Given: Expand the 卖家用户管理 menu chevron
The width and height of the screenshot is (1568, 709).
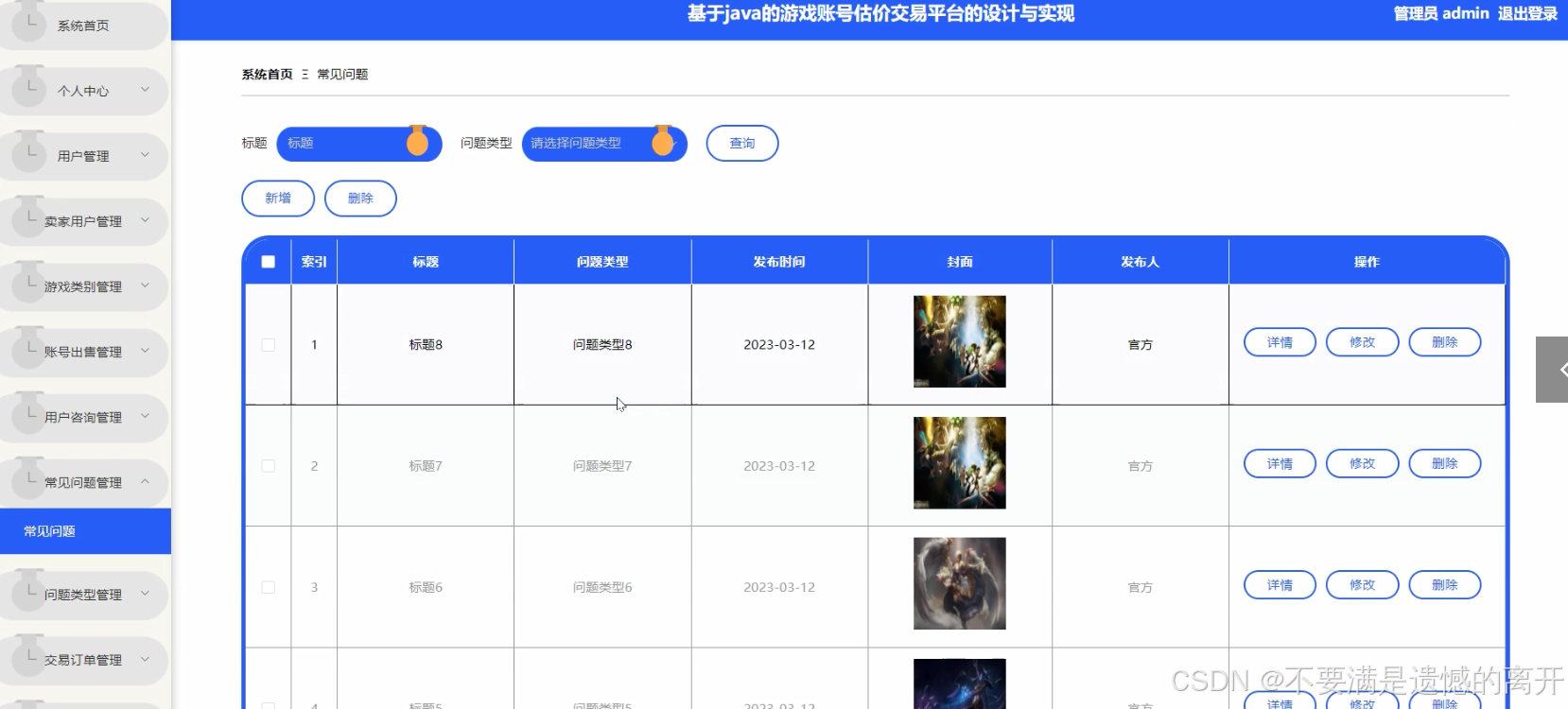Looking at the screenshot, I should pyautogui.click(x=145, y=220).
